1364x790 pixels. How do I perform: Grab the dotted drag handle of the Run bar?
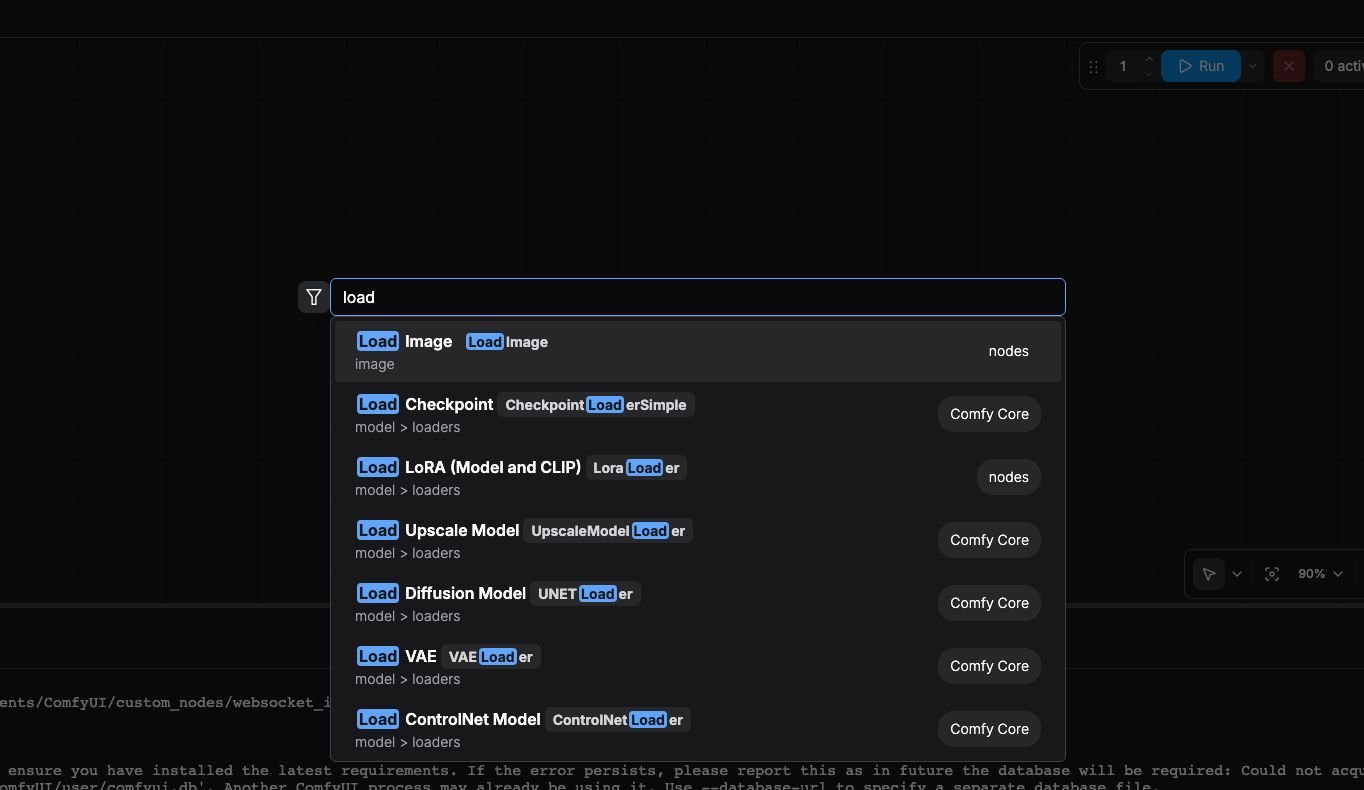coord(1093,66)
